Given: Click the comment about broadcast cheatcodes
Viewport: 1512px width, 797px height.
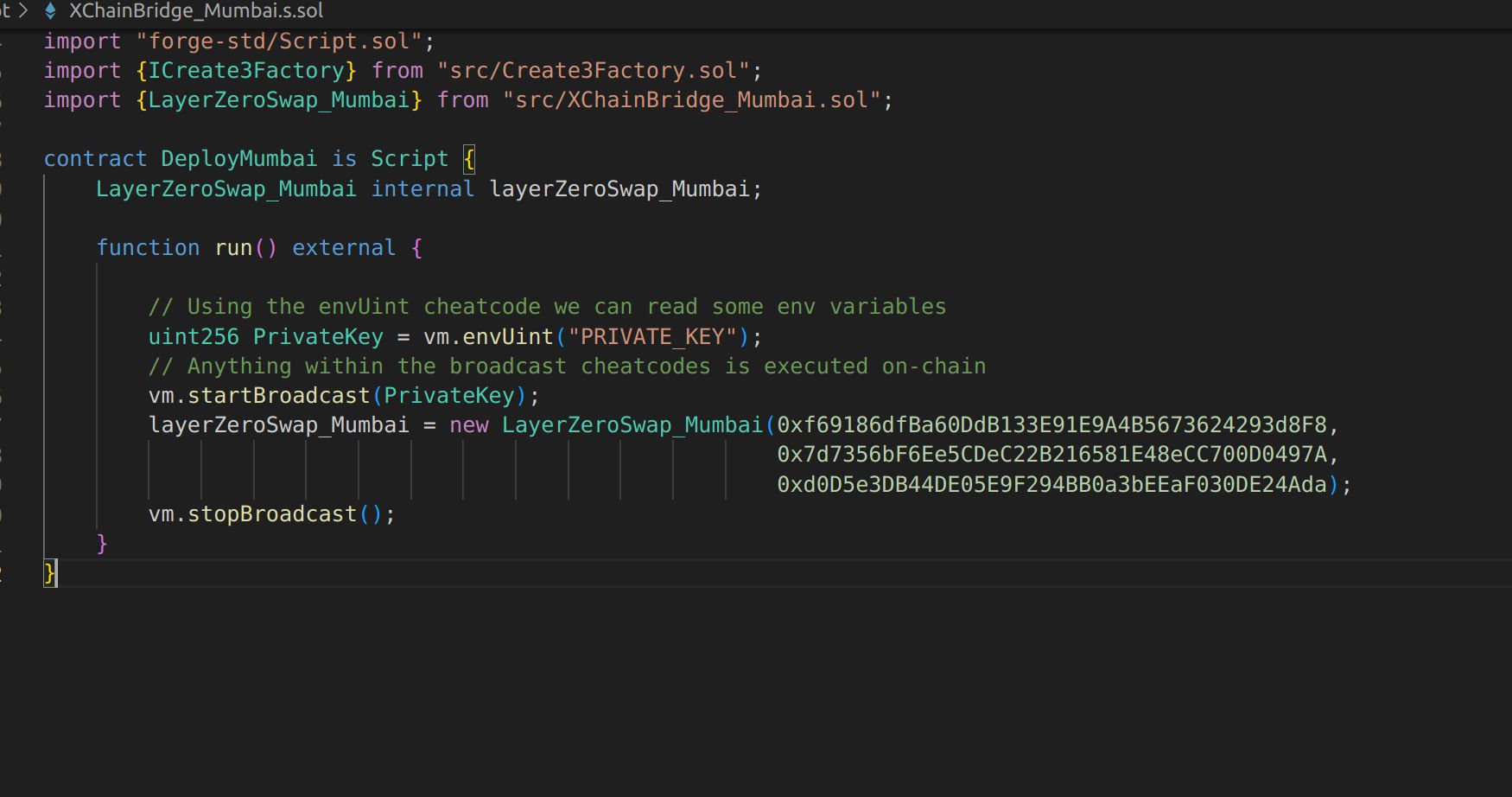Looking at the screenshot, I should coord(567,367).
